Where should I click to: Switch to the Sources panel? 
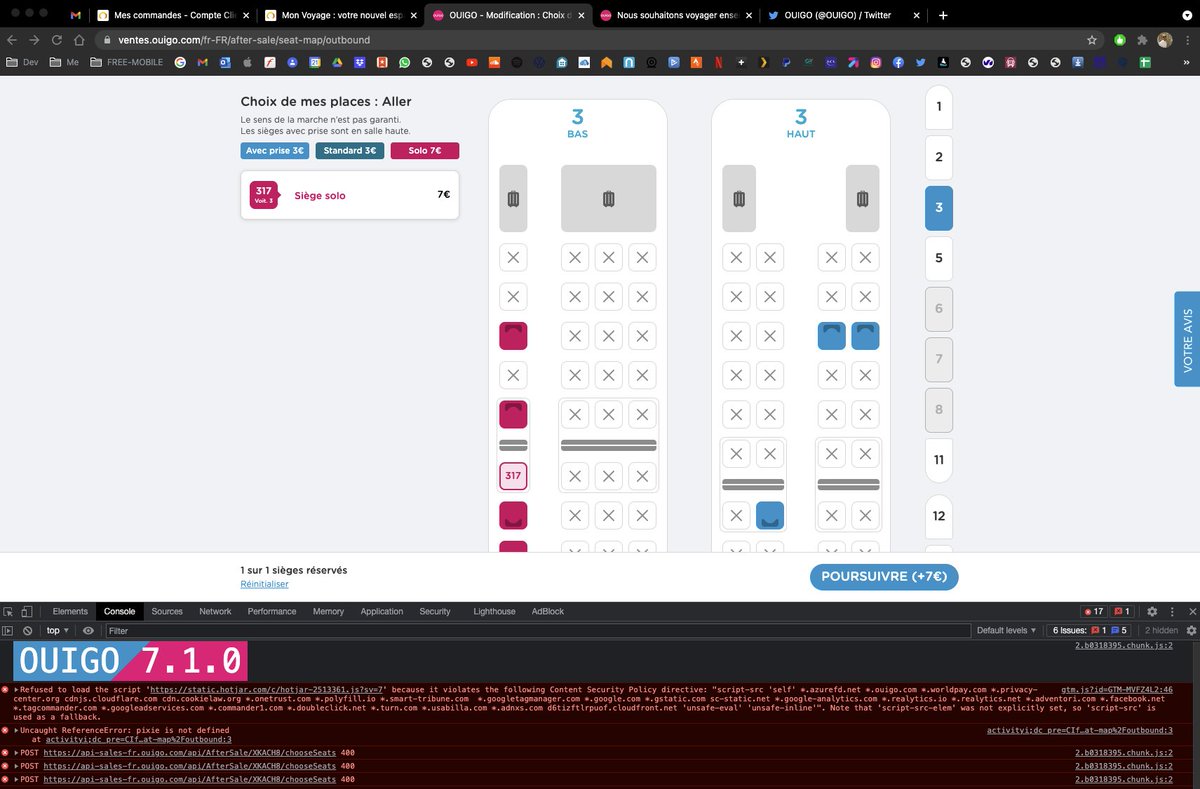coord(167,611)
